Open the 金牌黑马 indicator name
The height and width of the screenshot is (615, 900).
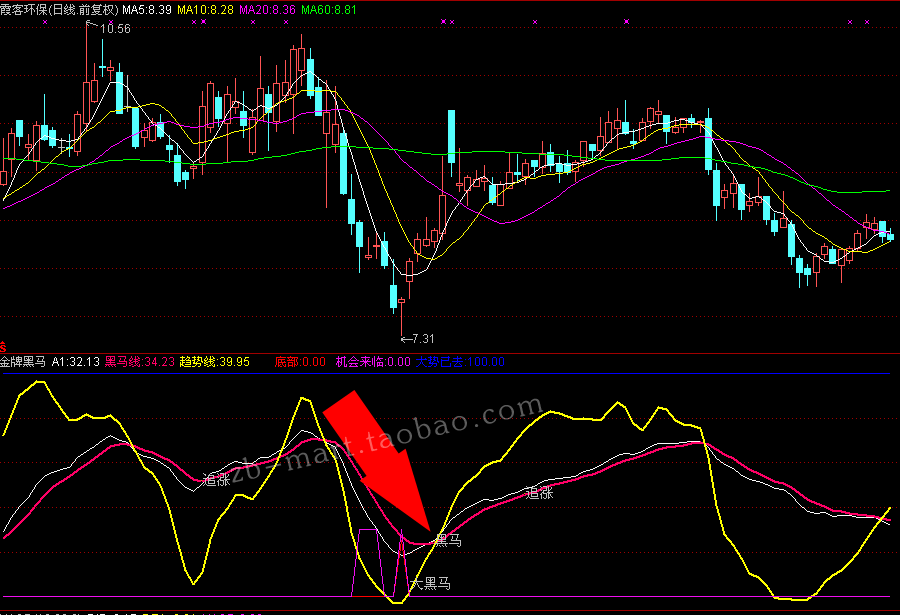point(23,362)
